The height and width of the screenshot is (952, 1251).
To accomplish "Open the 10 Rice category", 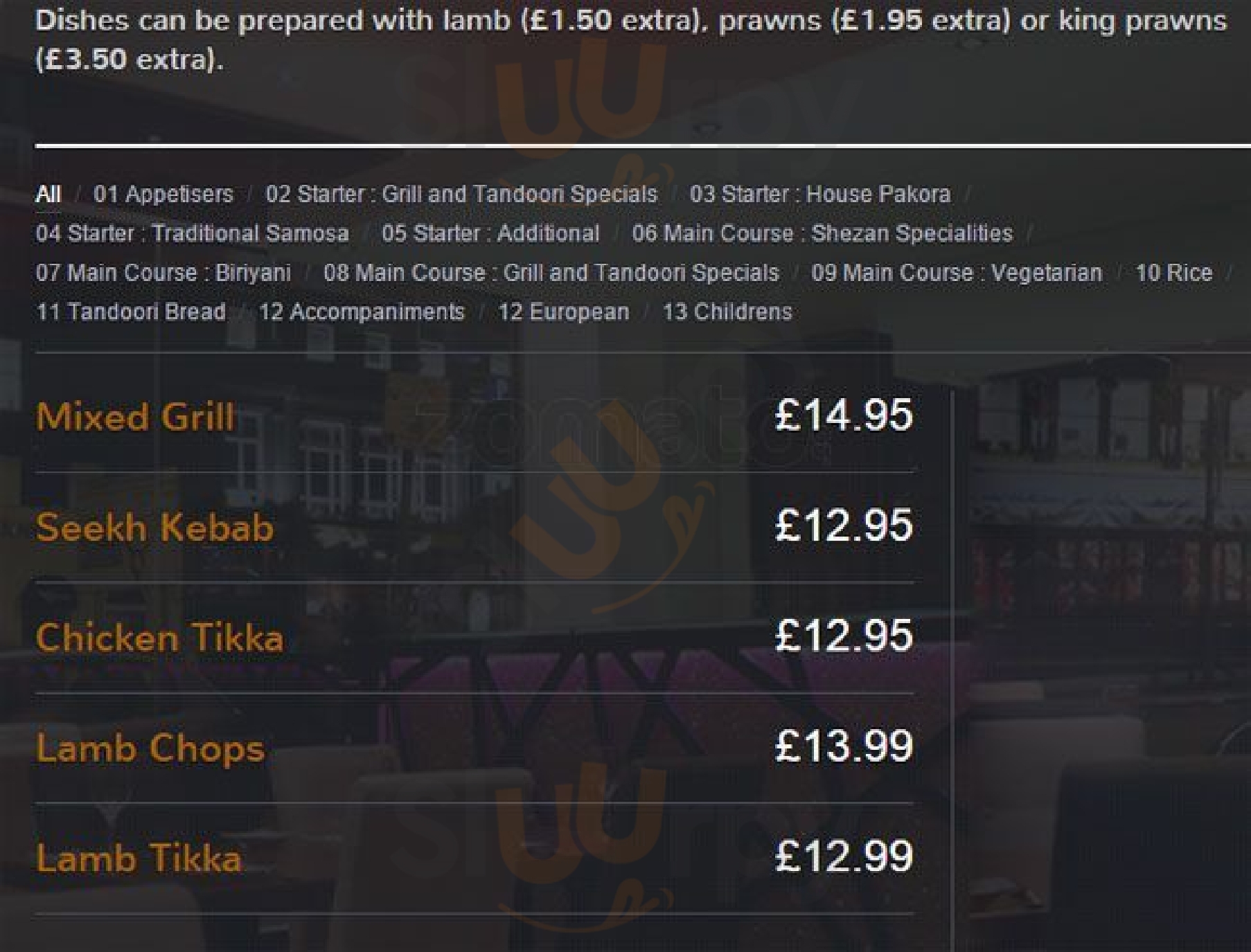I will 1173,273.
